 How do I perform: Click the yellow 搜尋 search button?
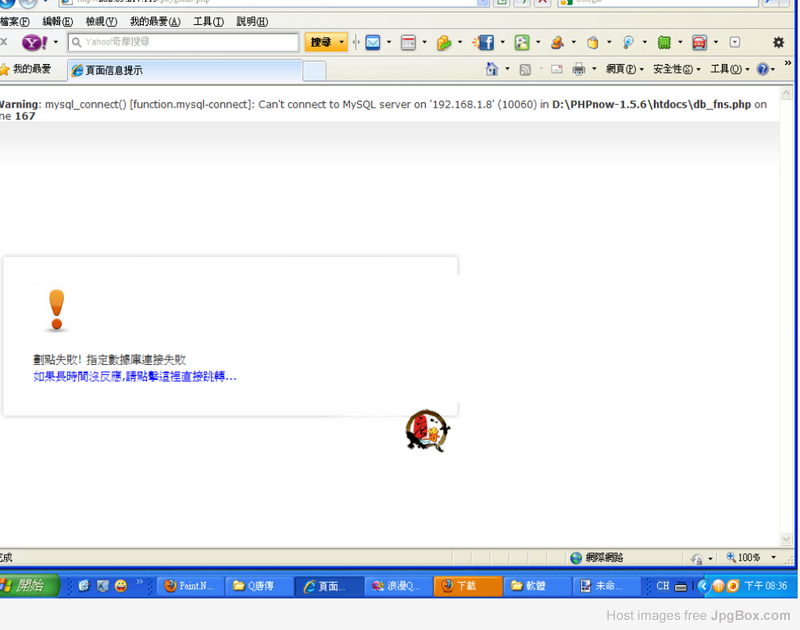(320, 42)
